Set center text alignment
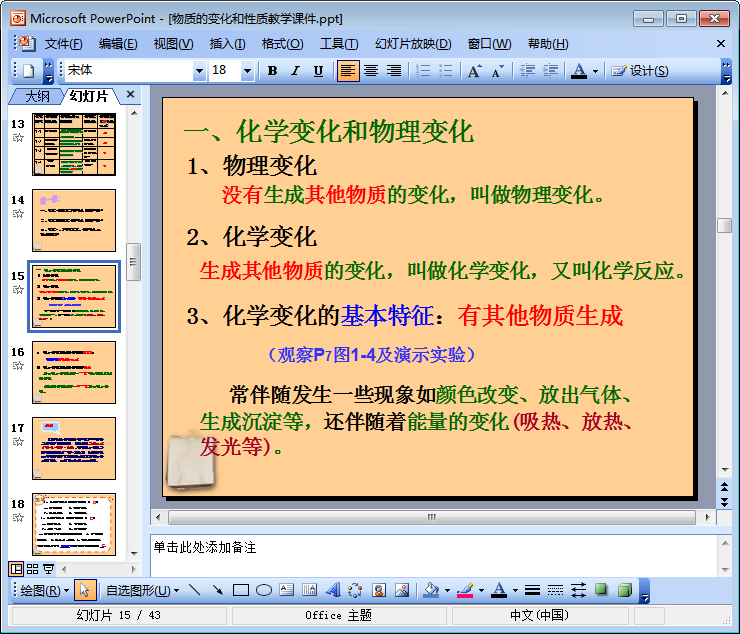Image resolution: width=740 pixels, height=634 pixels. (x=371, y=71)
